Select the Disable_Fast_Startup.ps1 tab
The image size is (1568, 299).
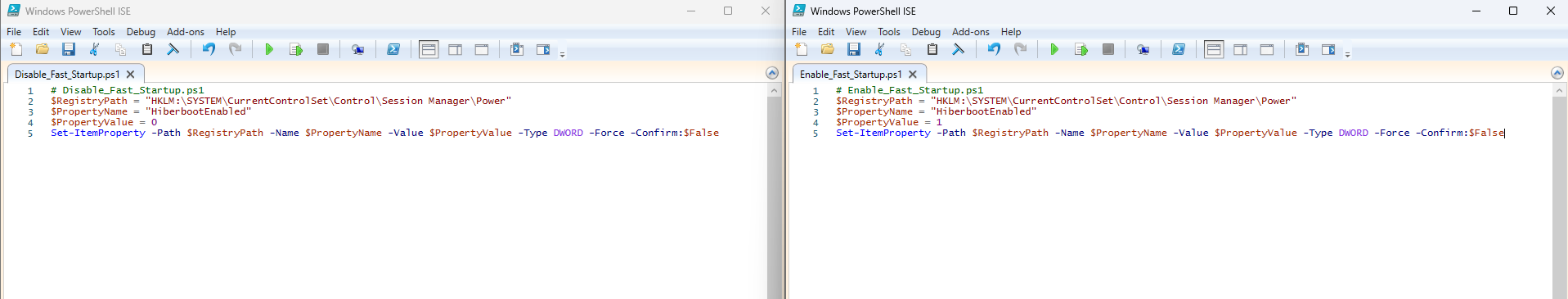[67, 75]
